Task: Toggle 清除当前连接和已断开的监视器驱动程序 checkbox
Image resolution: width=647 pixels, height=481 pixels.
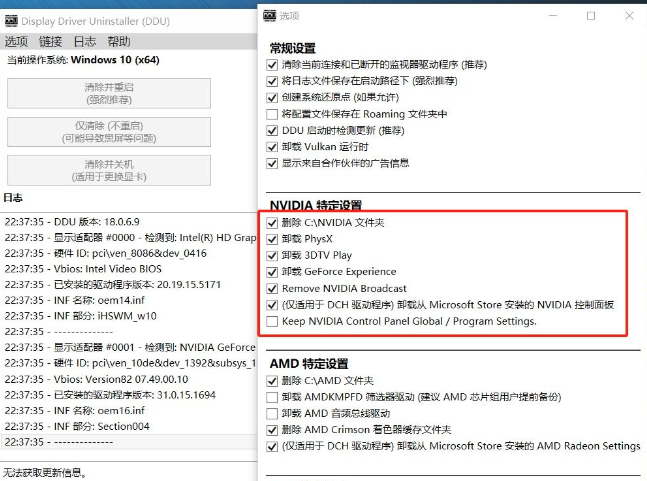Action: coord(272,65)
